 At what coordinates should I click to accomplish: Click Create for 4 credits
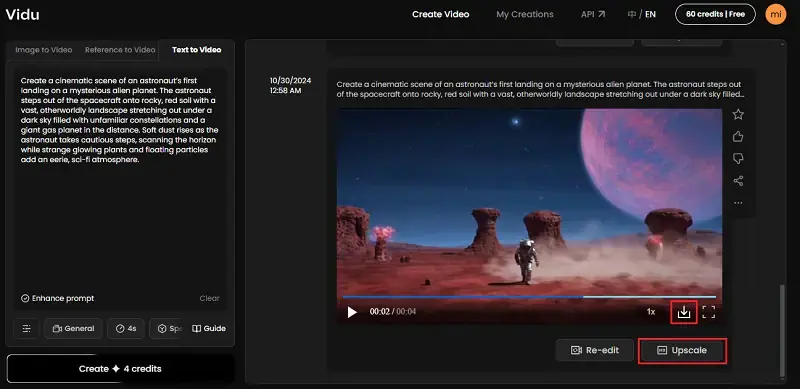[x=120, y=369]
